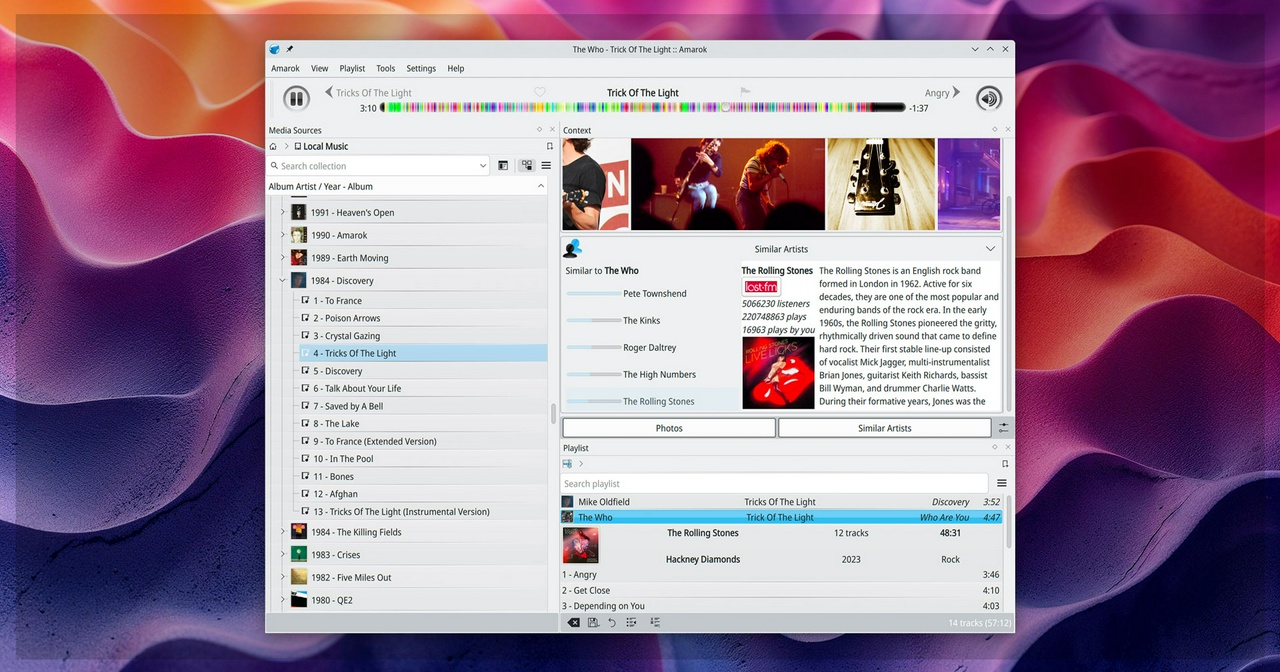Collapse the 1984 - Discovery album
The height and width of the screenshot is (672, 1280).
click(x=283, y=281)
